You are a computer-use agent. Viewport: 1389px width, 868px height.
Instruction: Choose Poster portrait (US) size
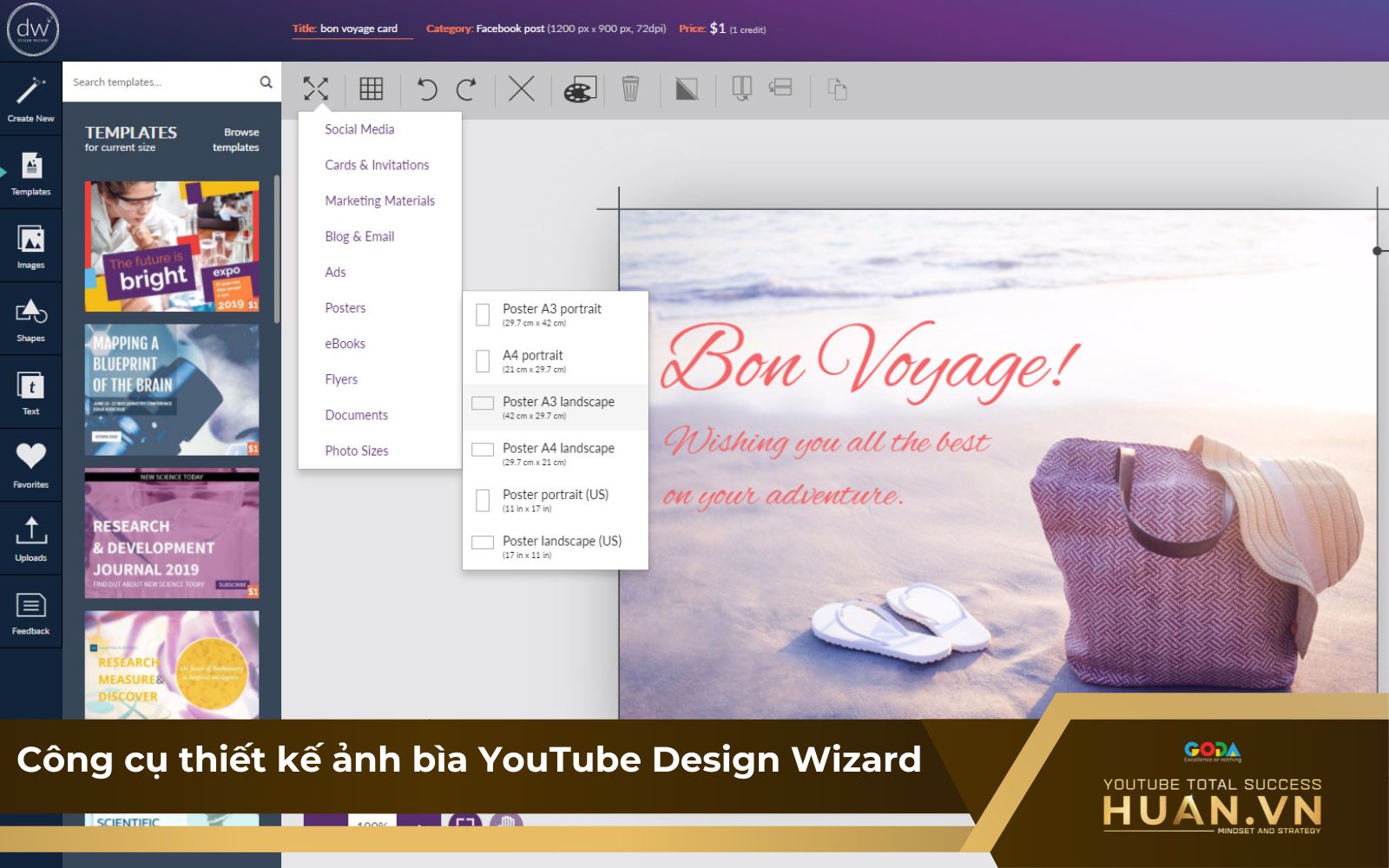pyautogui.click(x=556, y=500)
